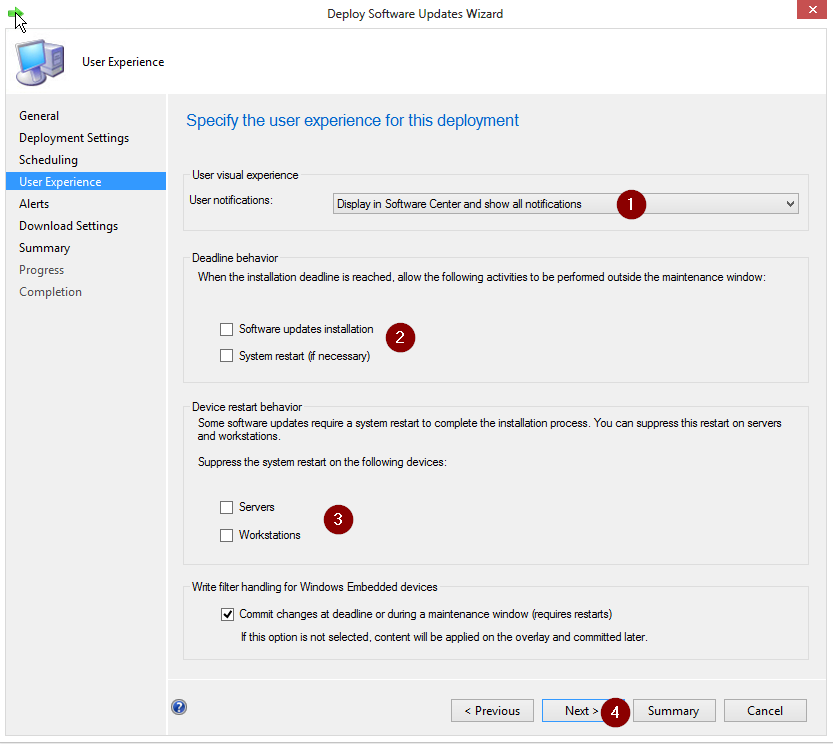The image size is (833, 744).
Task: Click the 'User visual experience' group label
Action: (245, 175)
